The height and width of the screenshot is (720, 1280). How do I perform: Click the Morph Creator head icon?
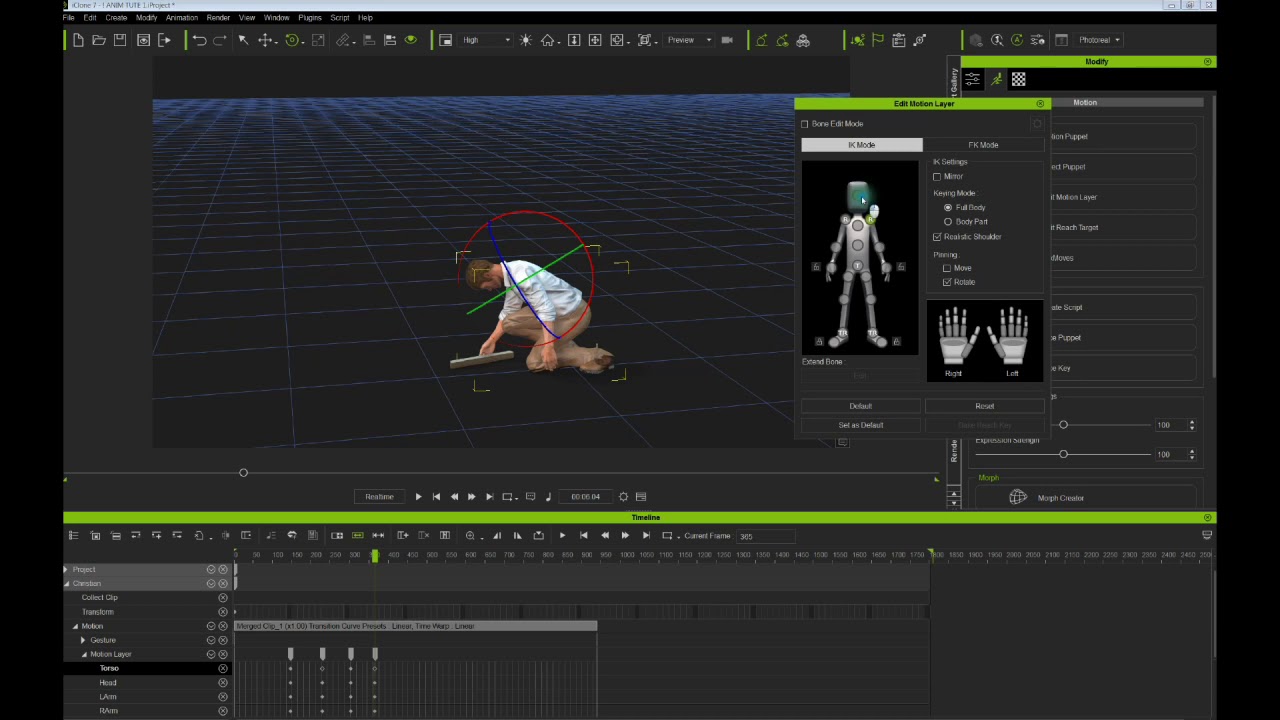(x=1018, y=497)
